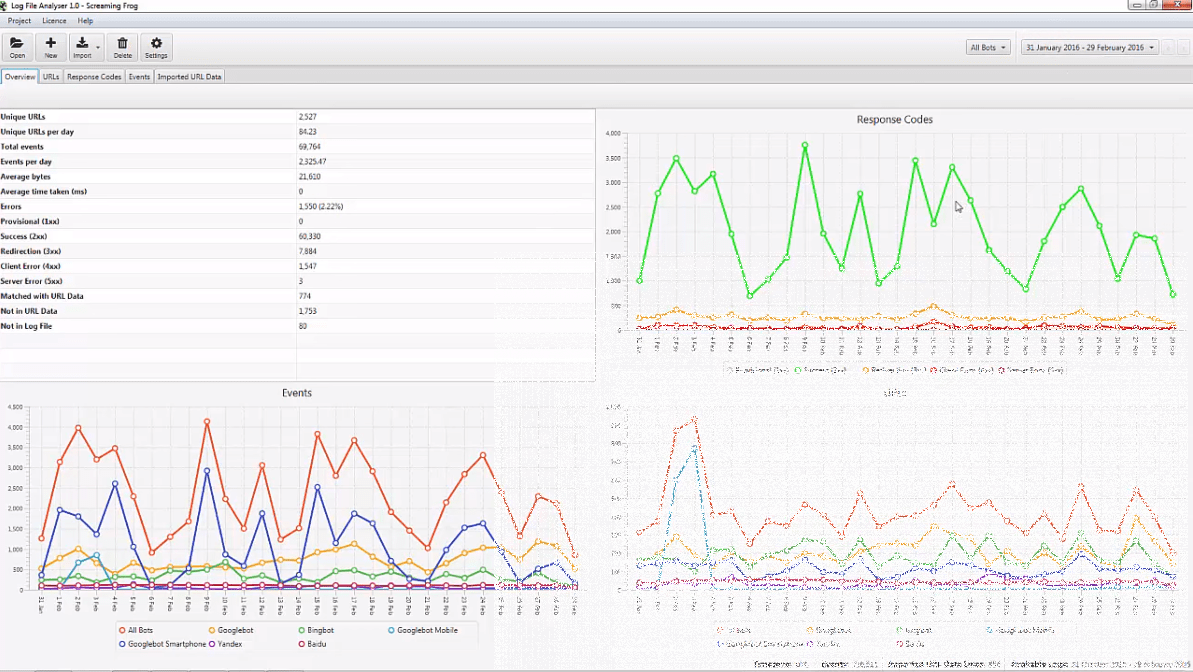Open the date range dropdown
This screenshot has height=672, width=1193.
(1089, 48)
